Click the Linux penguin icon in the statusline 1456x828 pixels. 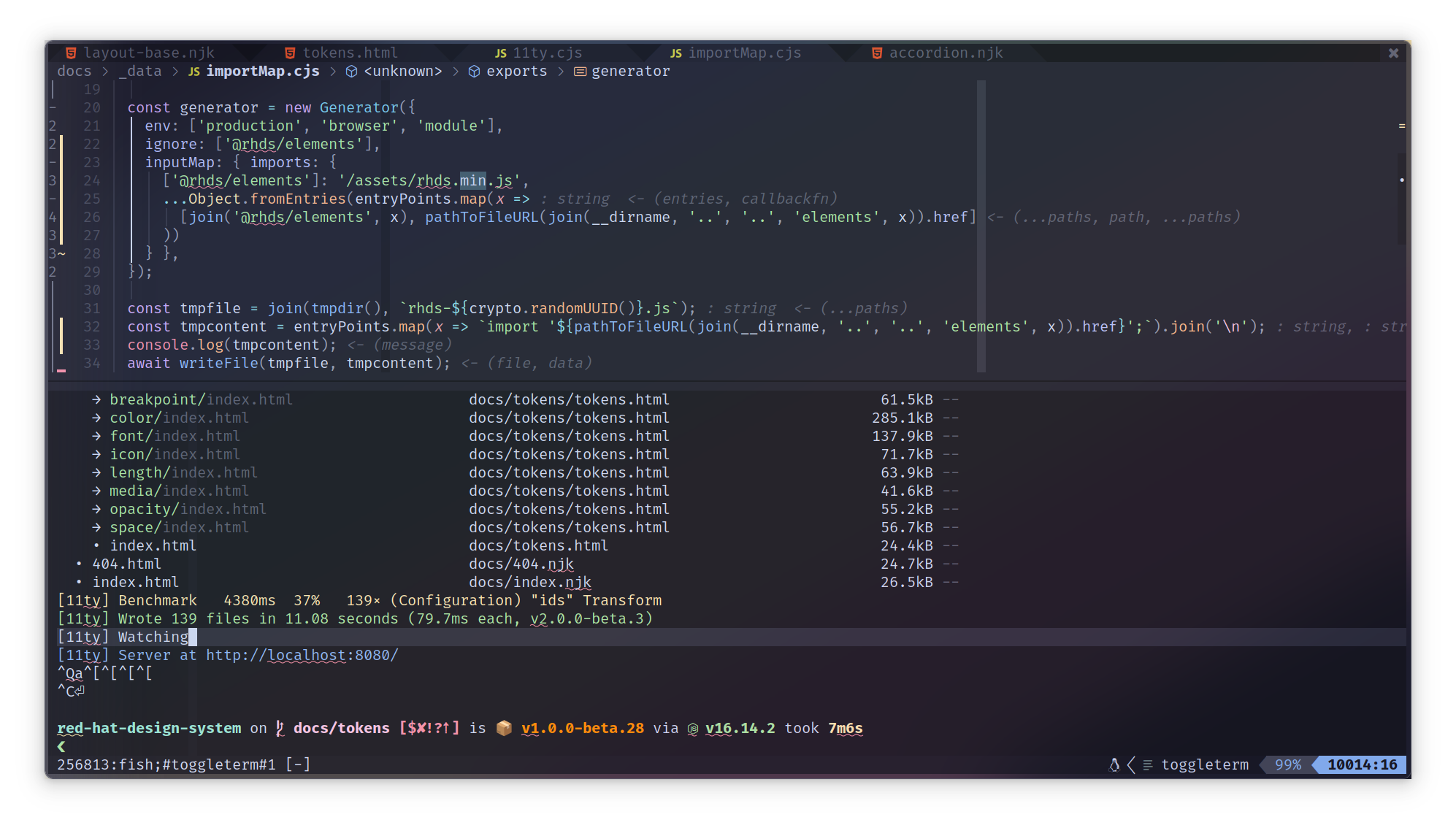[x=1113, y=764]
